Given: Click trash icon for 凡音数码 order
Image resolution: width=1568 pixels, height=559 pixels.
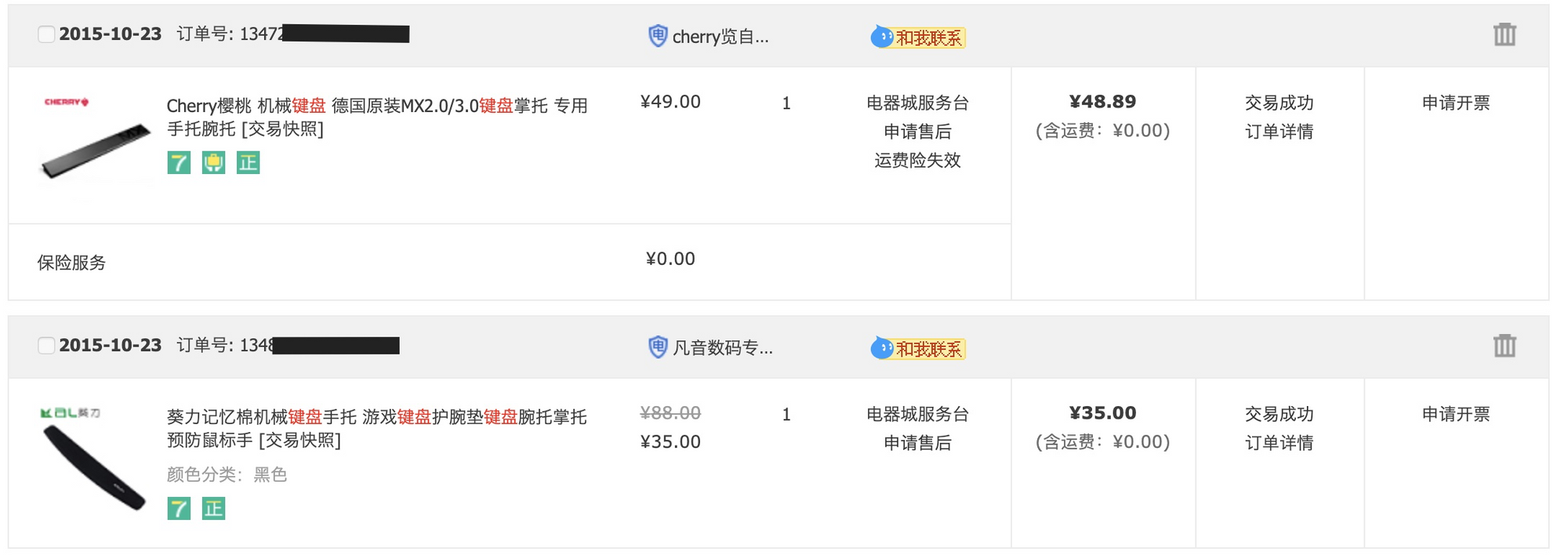Looking at the screenshot, I should (1504, 346).
